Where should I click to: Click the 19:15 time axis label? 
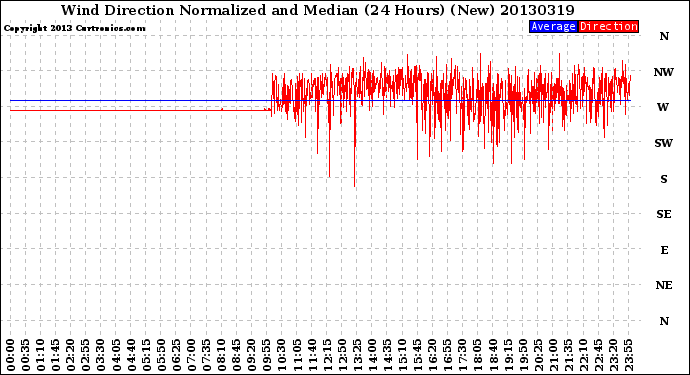508,355
